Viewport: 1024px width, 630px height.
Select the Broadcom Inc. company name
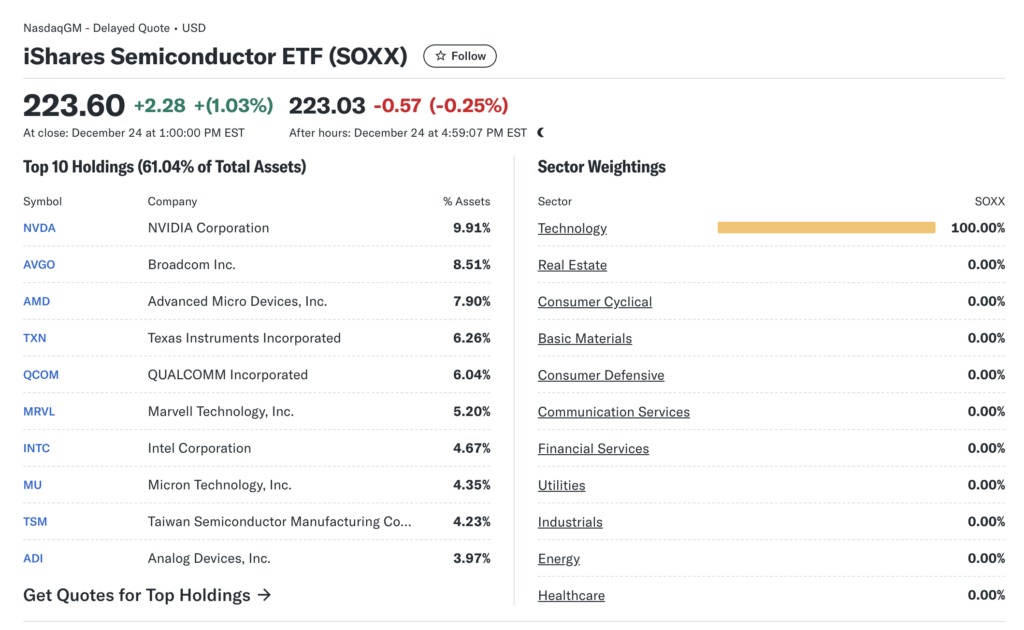click(x=191, y=264)
